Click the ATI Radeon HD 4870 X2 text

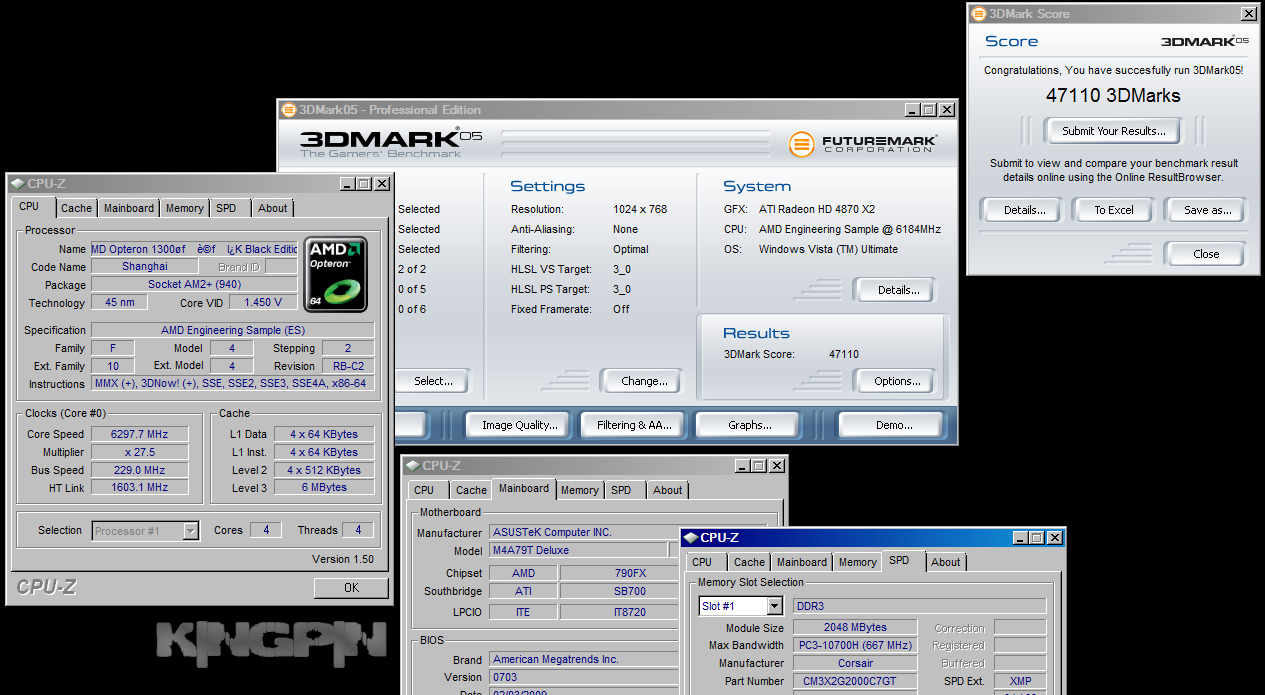817,209
